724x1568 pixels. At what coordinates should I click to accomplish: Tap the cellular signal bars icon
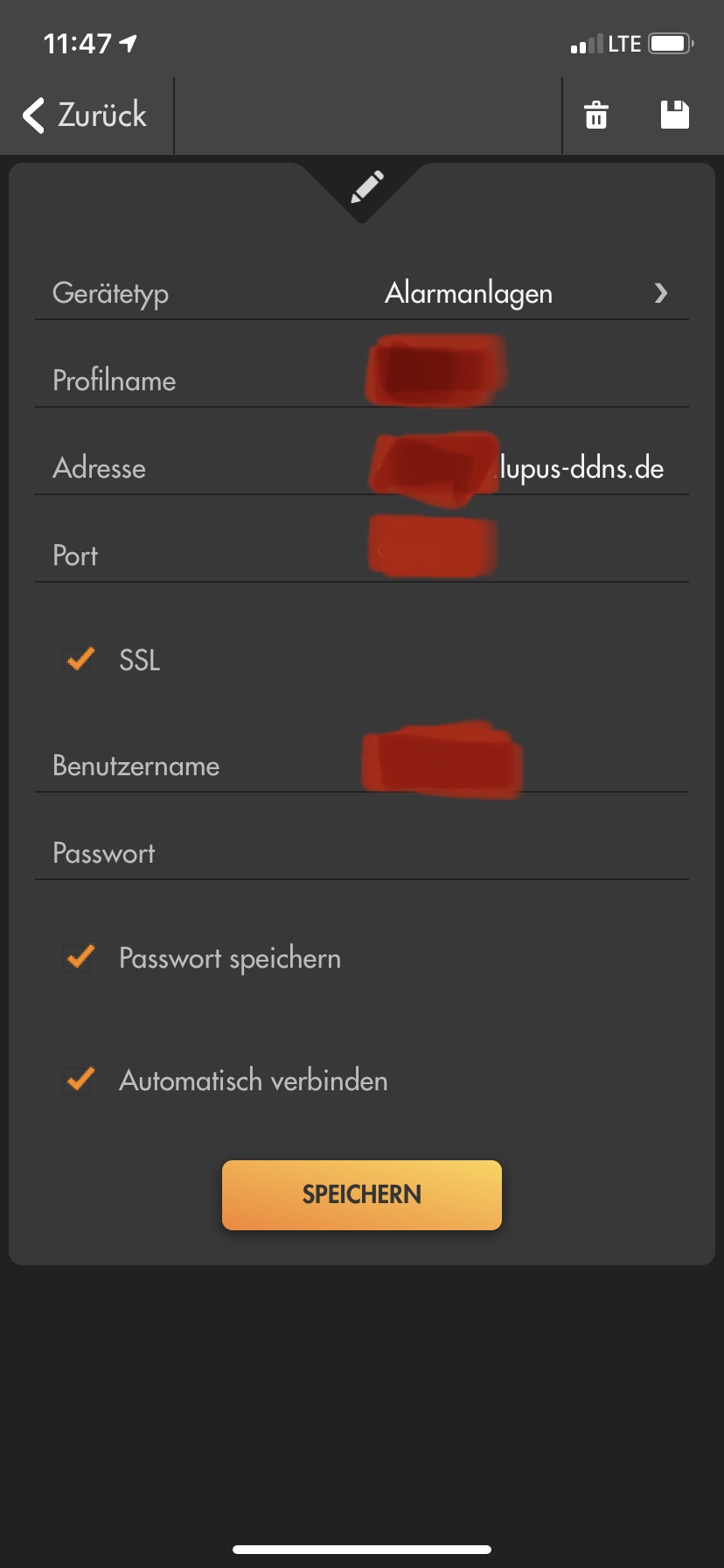pos(586,45)
